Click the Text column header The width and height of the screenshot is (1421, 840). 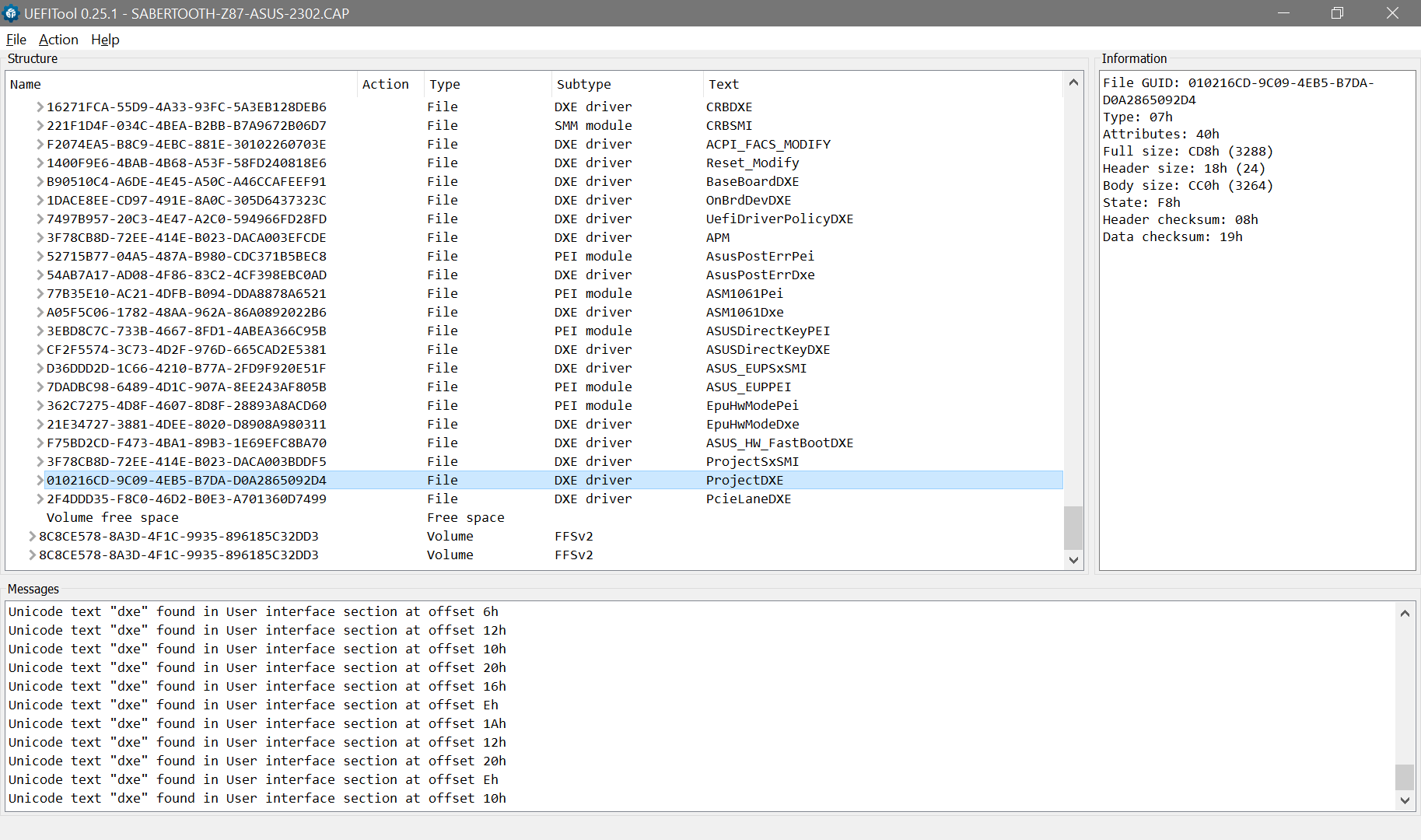click(883, 84)
